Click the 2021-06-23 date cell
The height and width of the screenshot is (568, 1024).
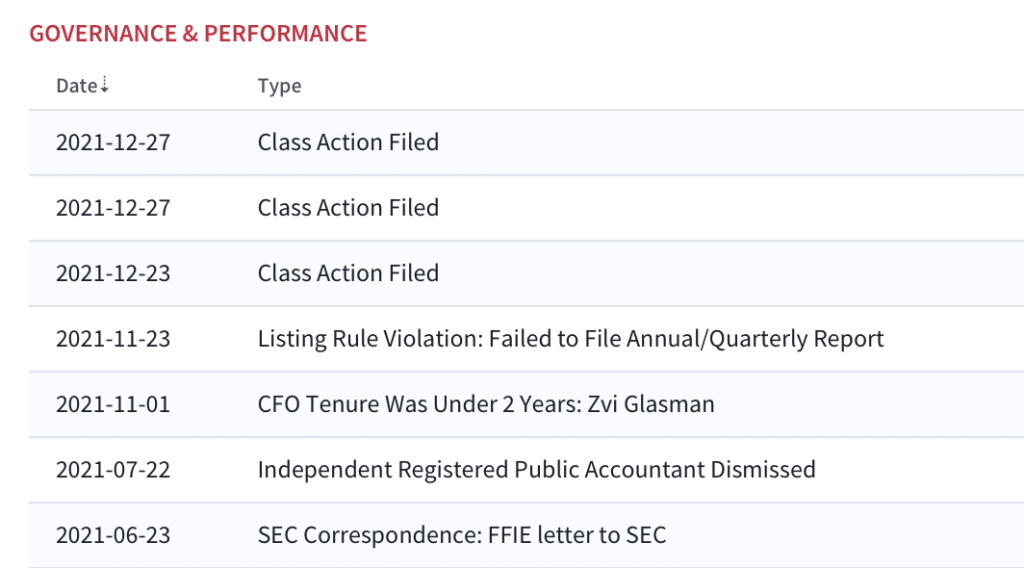(x=113, y=535)
